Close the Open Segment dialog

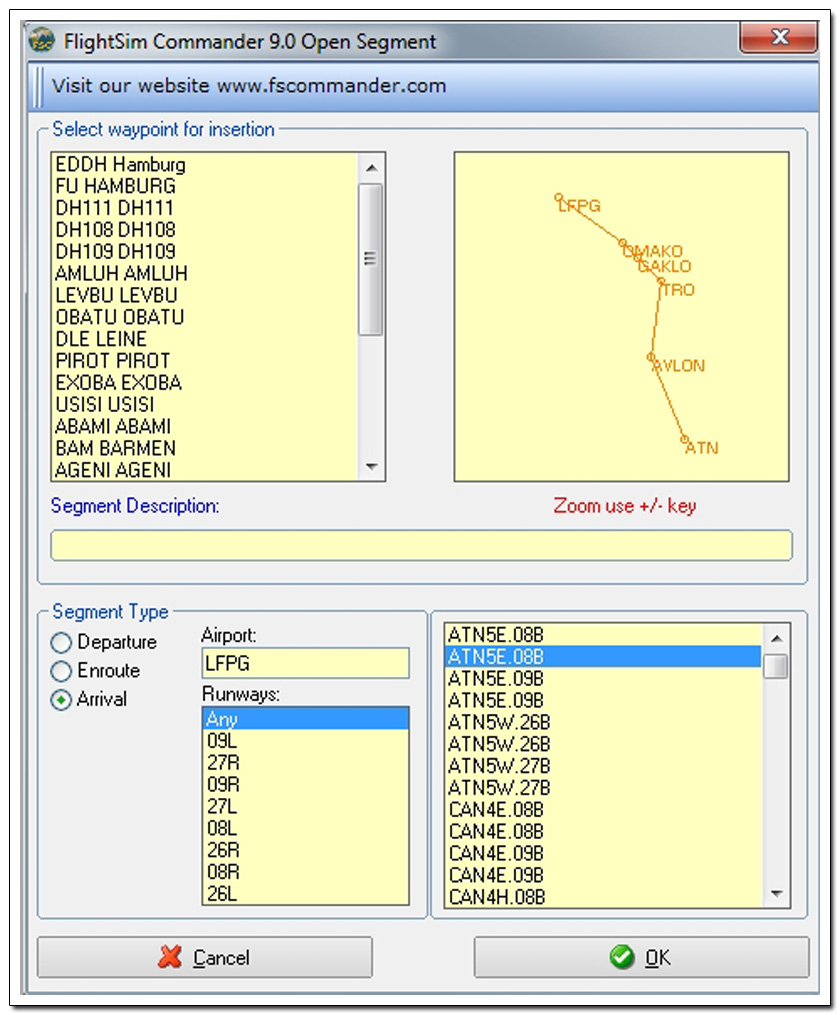point(779,38)
